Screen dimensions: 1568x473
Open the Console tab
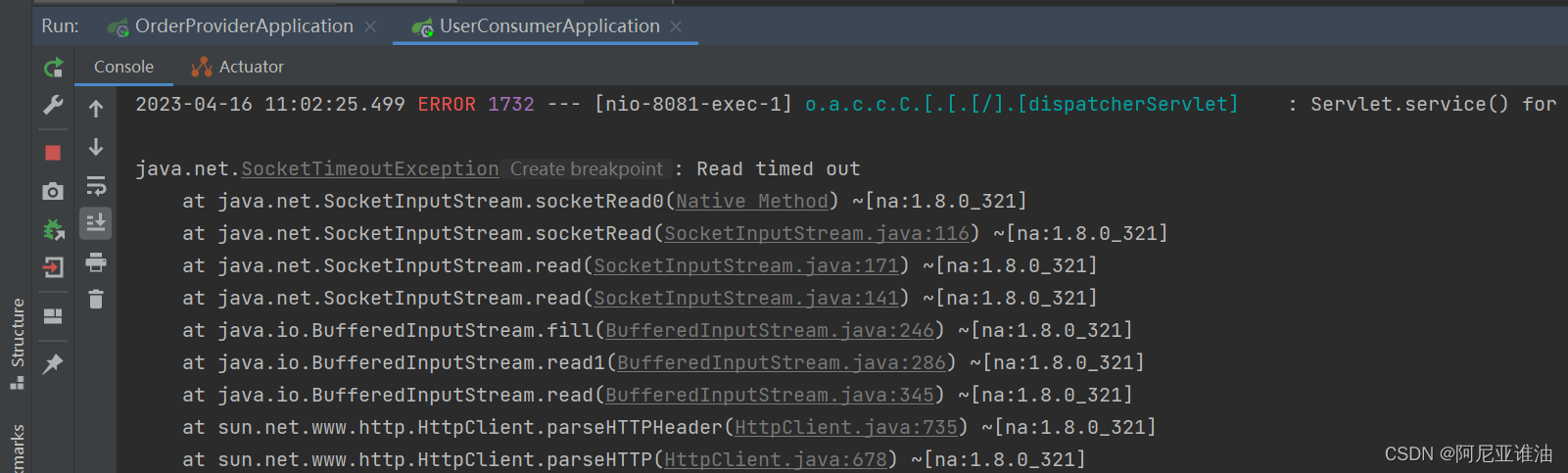pyautogui.click(x=123, y=67)
